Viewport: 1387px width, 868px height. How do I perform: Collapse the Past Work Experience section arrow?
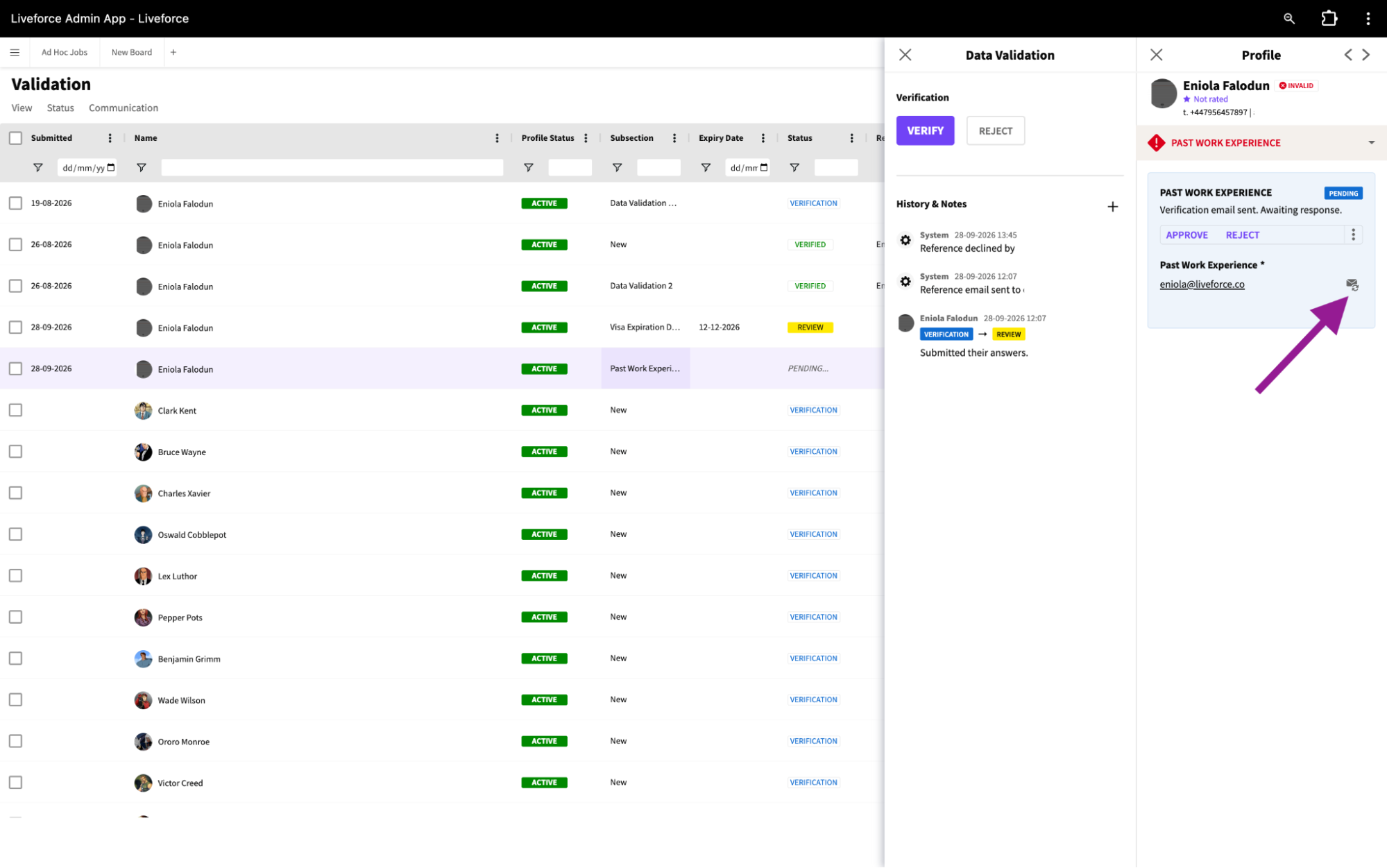1371,143
